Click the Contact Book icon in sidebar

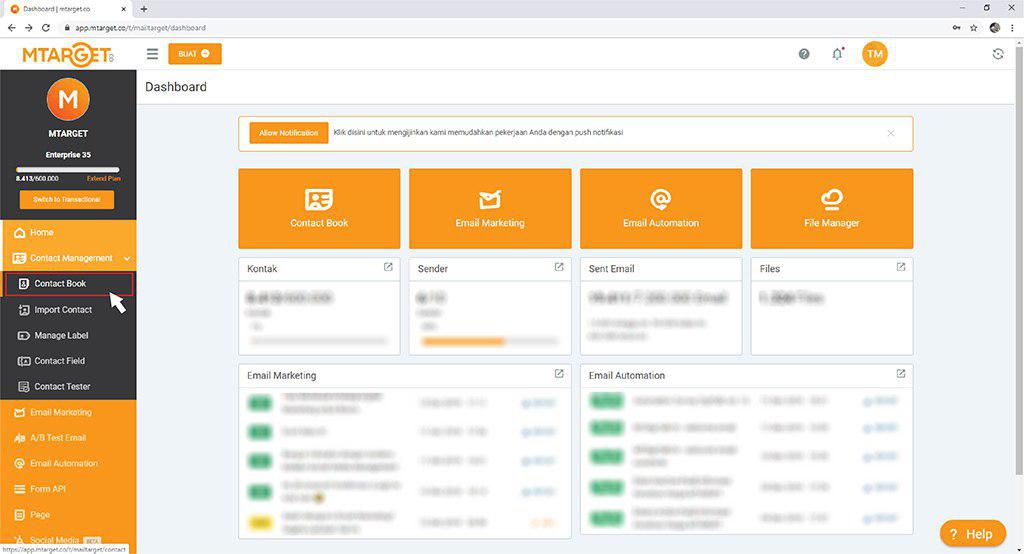pyautogui.click(x=24, y=284)
